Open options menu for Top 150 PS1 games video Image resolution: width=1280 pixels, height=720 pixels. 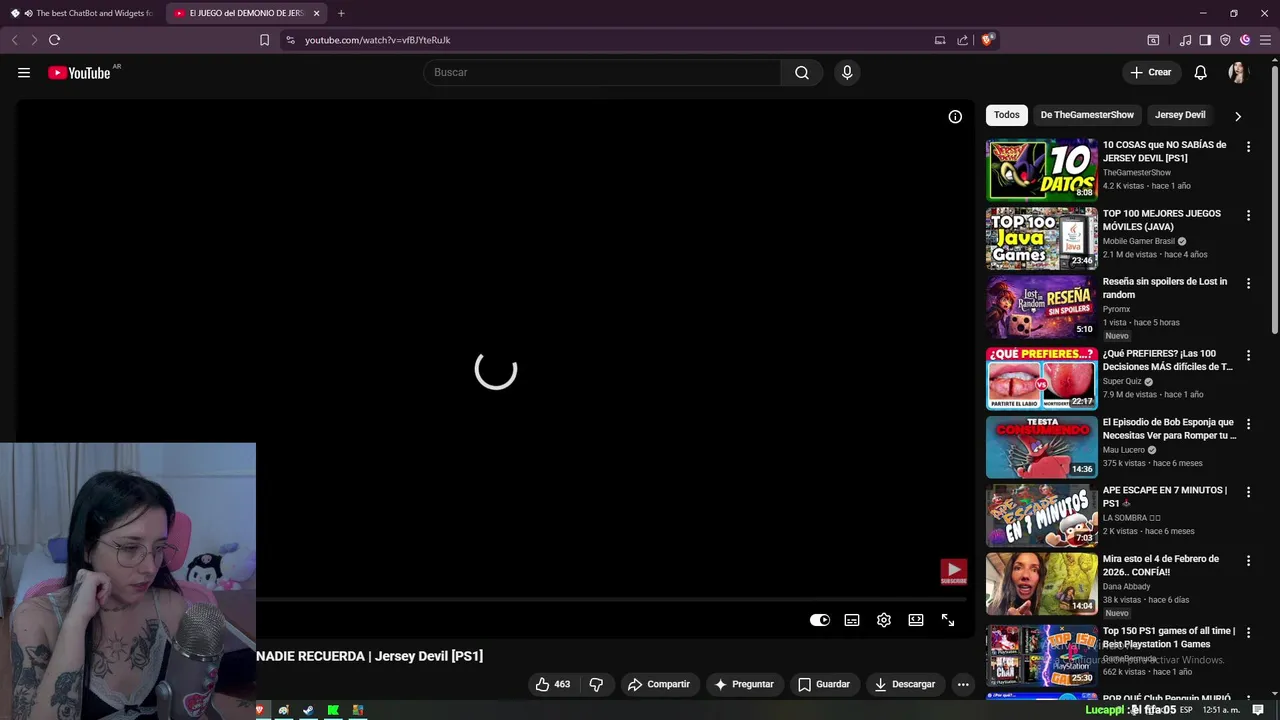tap(1248, 633)
